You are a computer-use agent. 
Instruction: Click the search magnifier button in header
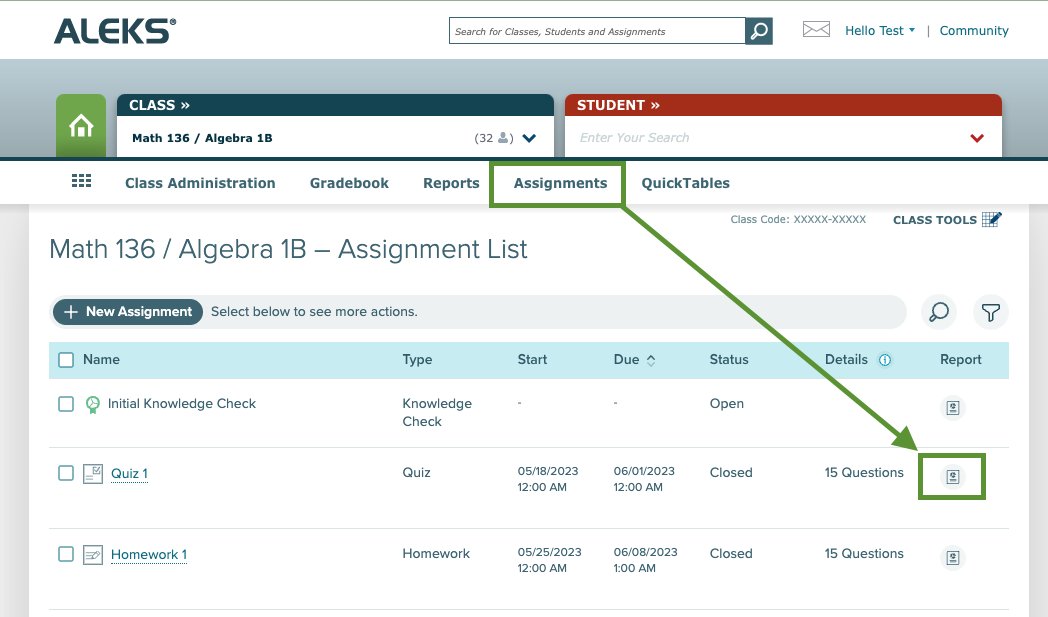[759, 31]
